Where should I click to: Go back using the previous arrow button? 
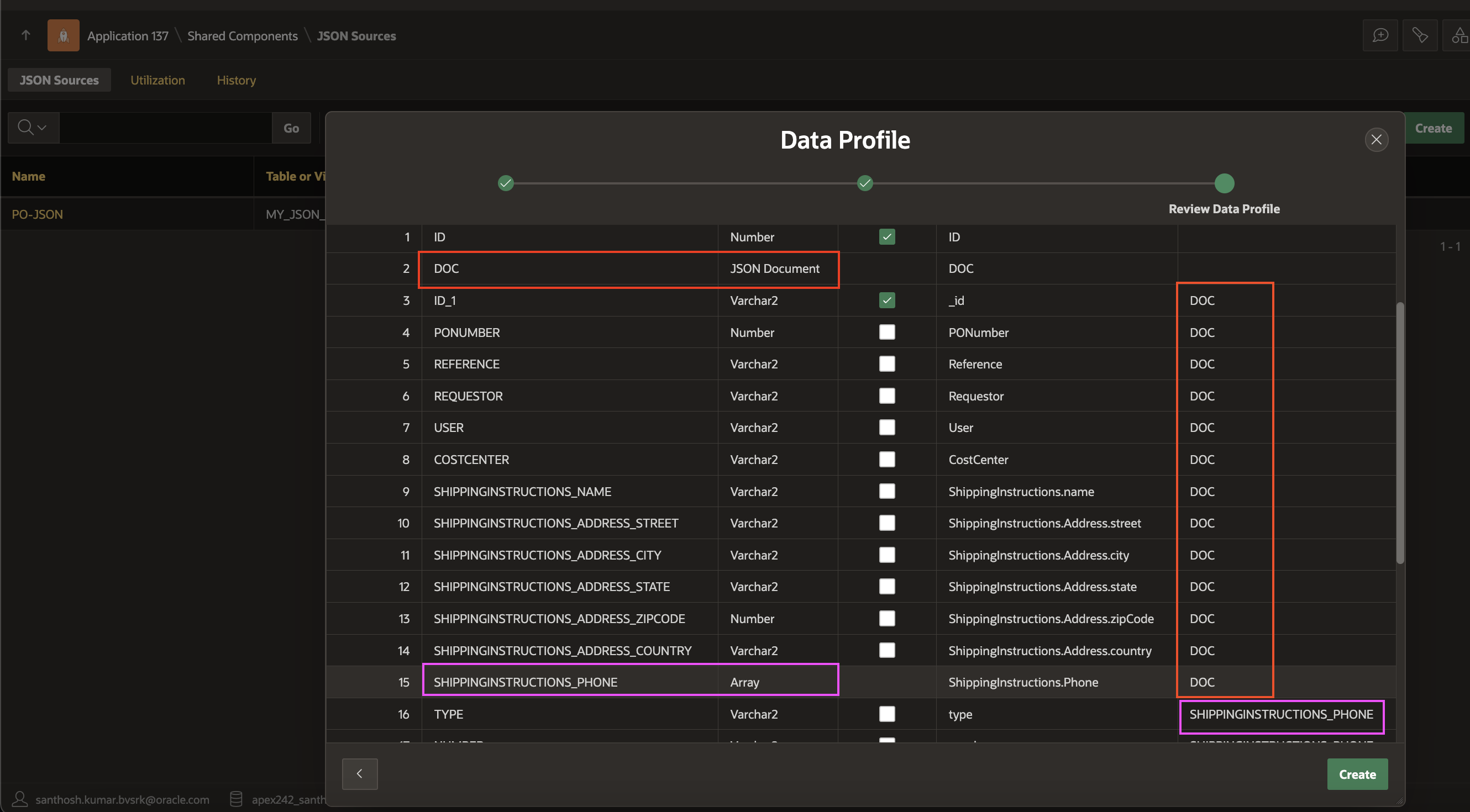[360, 774]
